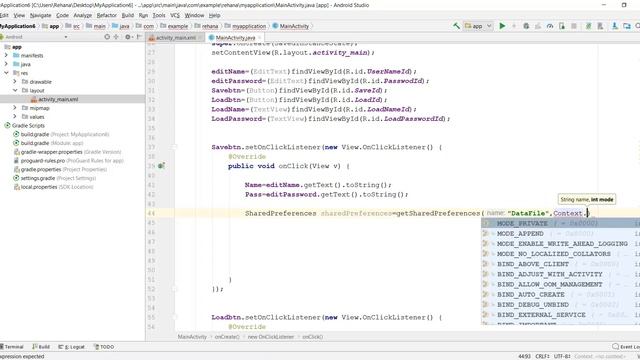Screen dimensions: 640x360
Task: Open the Event Log panel
Action: [x=626, y=347]
